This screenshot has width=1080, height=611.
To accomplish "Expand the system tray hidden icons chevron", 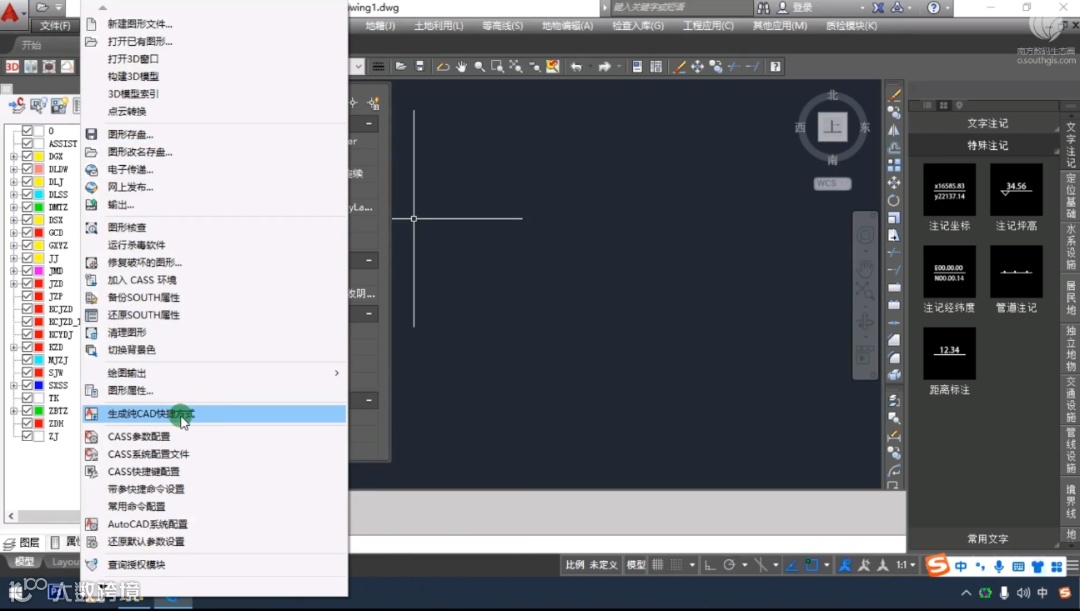I will click(x=966, y=593).
